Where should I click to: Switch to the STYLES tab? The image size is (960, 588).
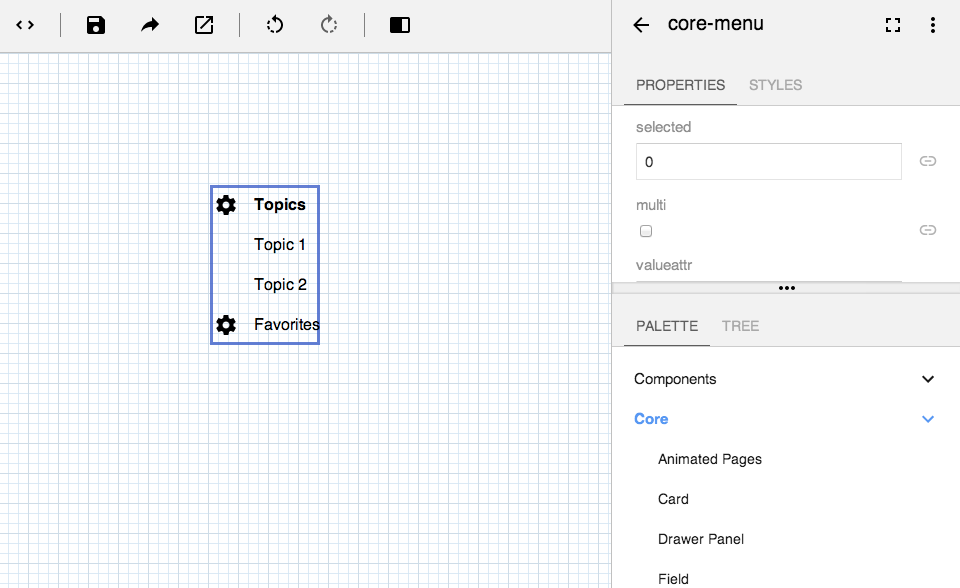click(775, 85)
